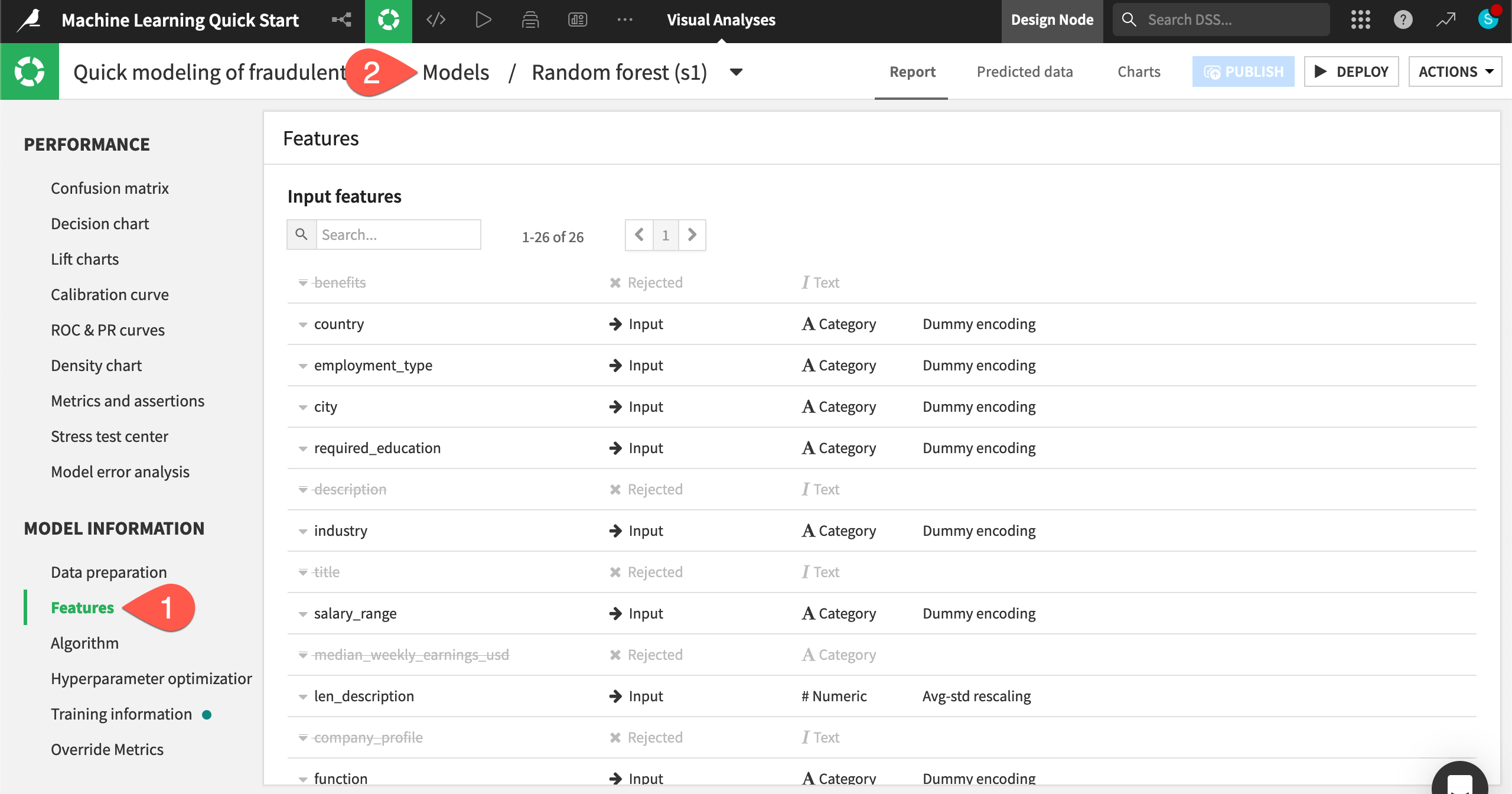Open the ACTIONS dropdown menu
Image resolution: width=1512 pixels, height=794 pixels.
coord(1455,71)
